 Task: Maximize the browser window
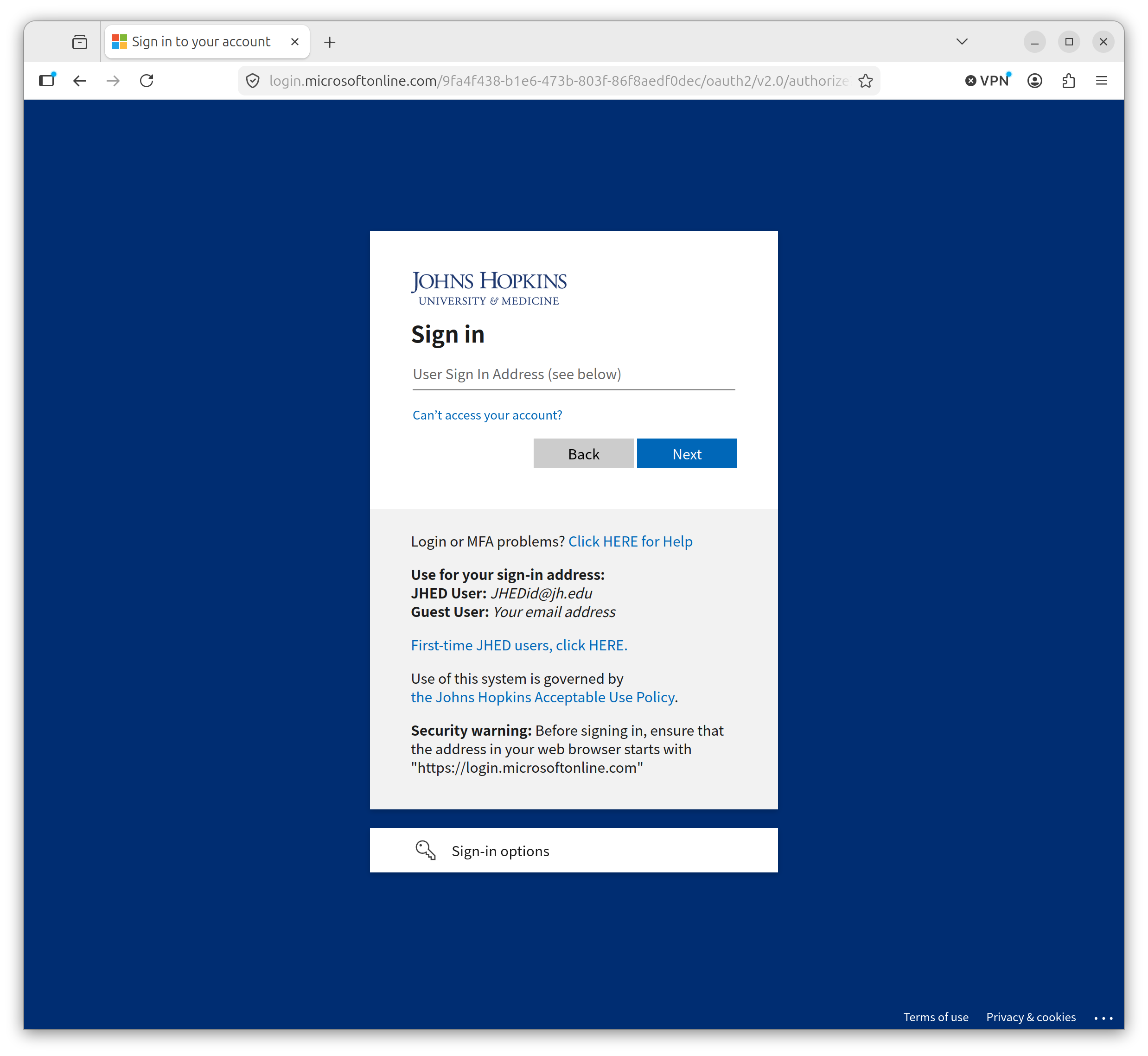1069,42
